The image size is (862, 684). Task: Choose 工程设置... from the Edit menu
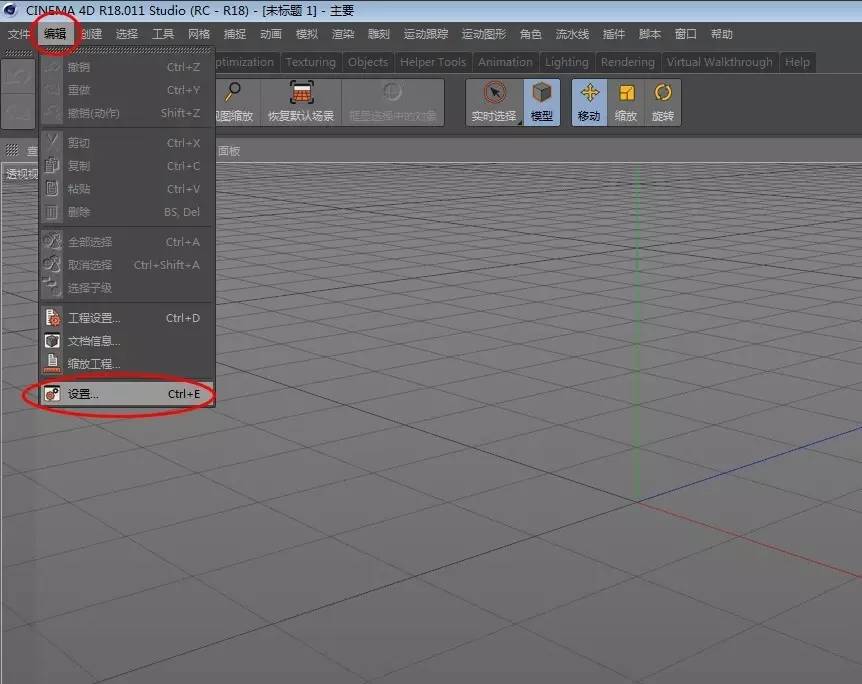127,318
